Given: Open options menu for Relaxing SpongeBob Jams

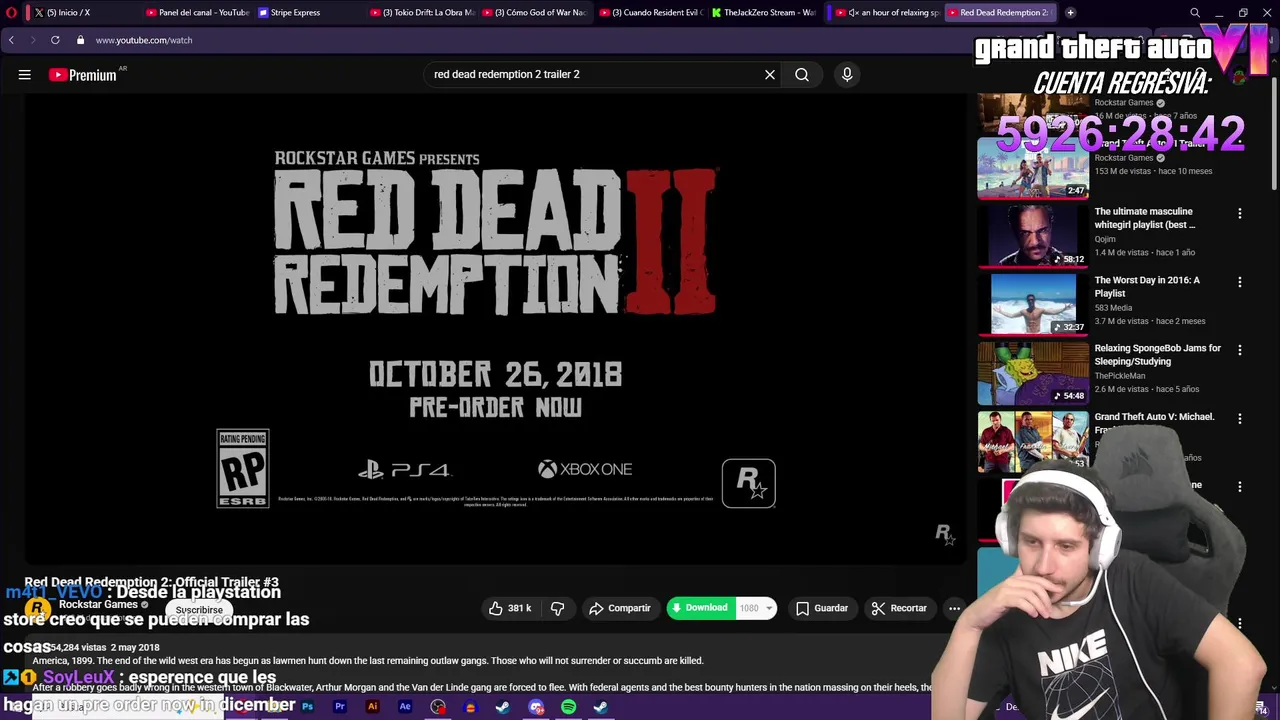Looking at the screenshot, I should coord(1240,350).
